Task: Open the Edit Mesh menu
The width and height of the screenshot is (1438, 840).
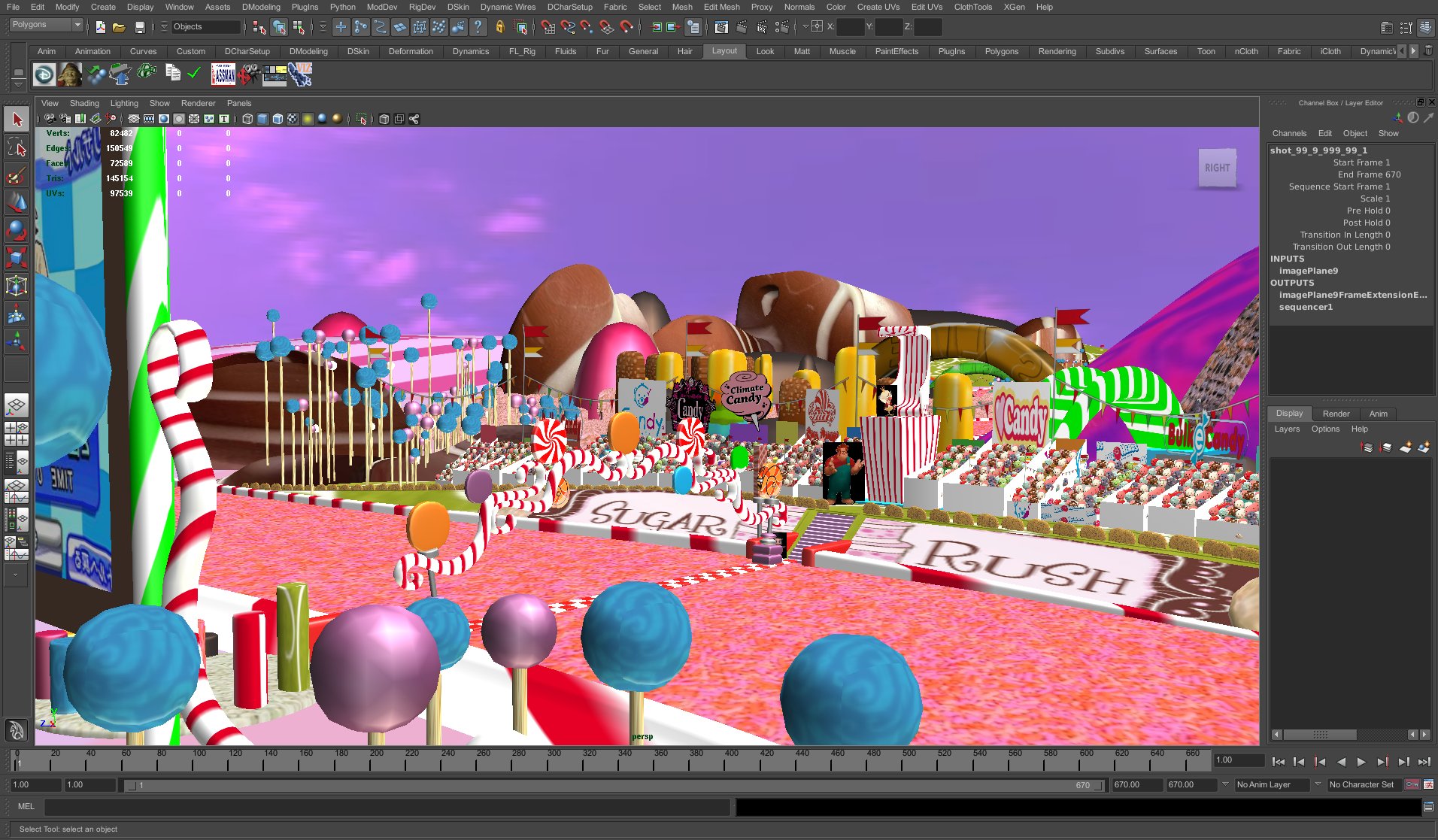Action: (721, 7)
